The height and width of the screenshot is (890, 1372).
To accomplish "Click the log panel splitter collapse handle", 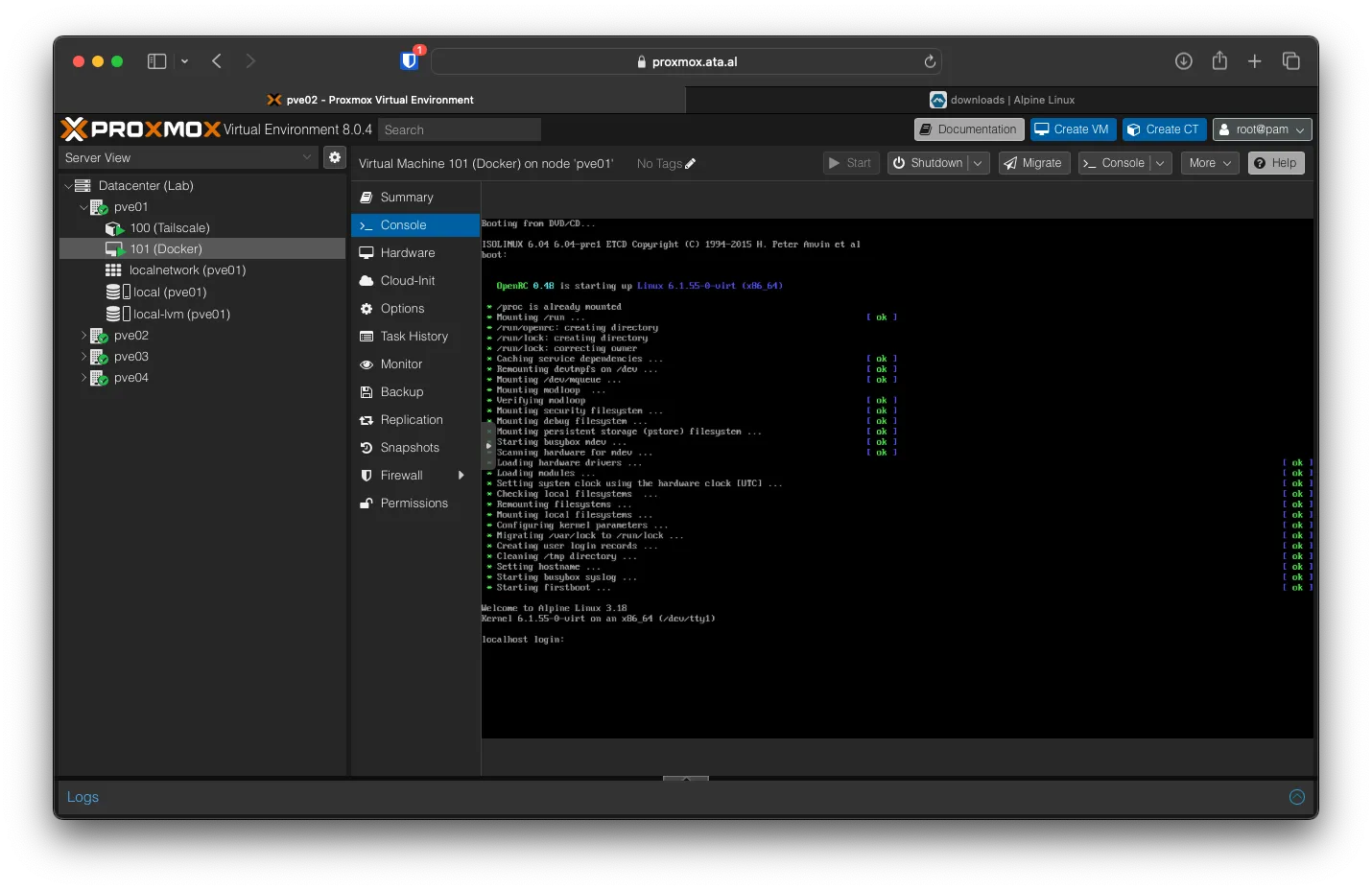I will 686,779.
